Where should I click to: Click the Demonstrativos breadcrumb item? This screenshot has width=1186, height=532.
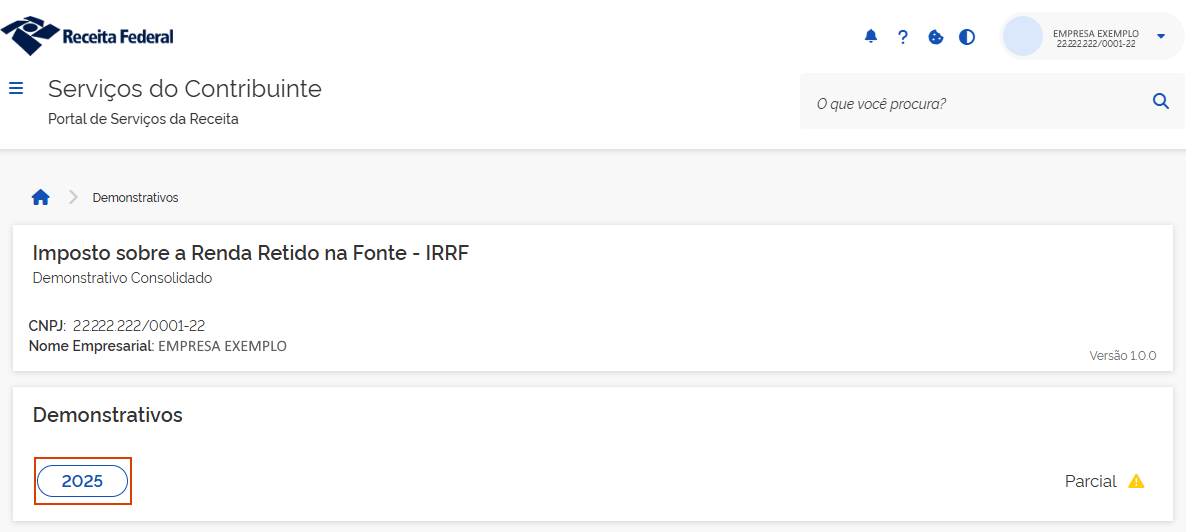pos(135,198)
